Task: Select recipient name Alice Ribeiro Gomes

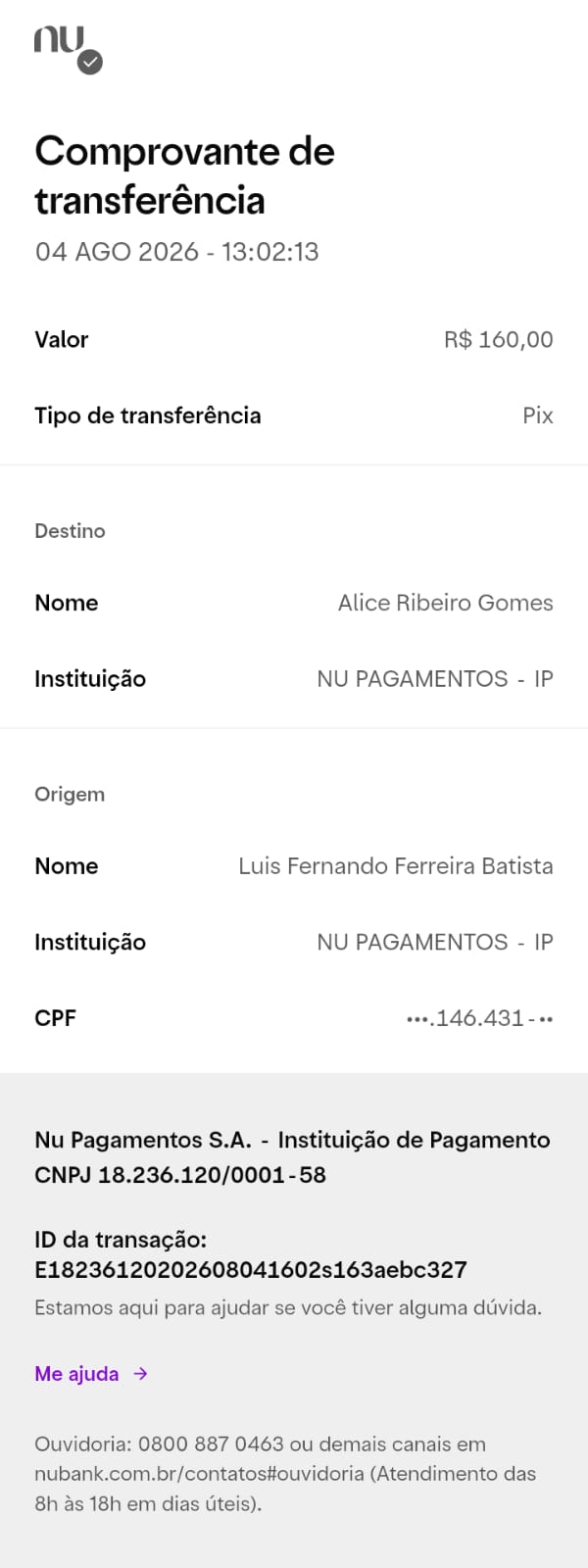Action: click(x=446, y=603)
